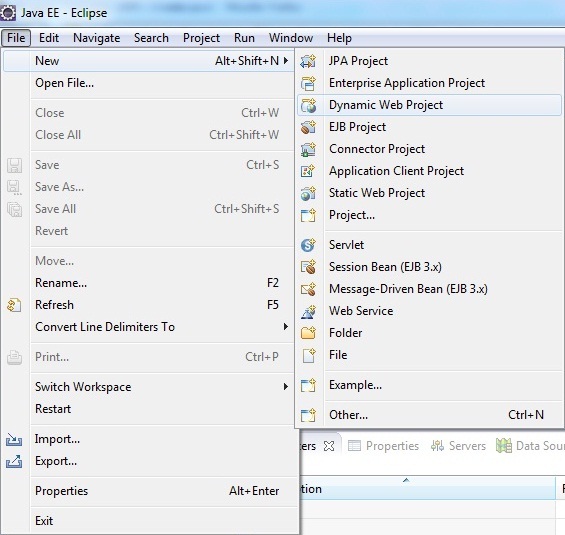Click the Data Source Explorer tab icon
This screenshot has width=565, height=535.
coord(503,446)
